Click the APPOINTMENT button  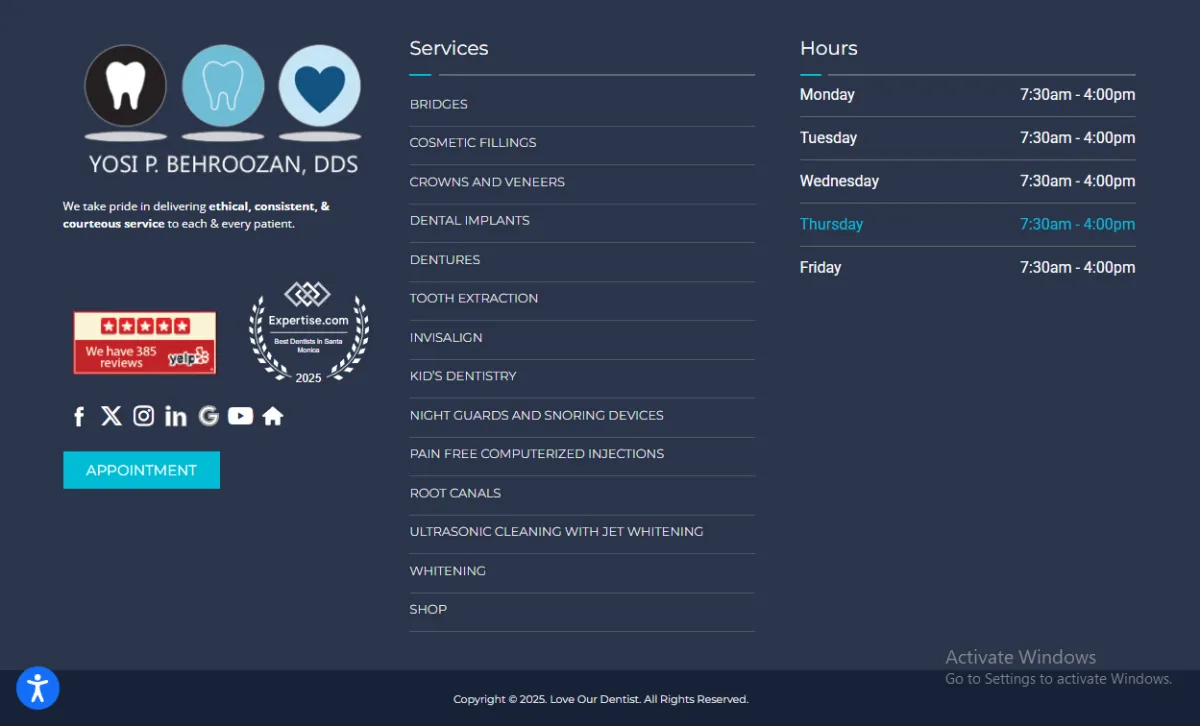coord(141,470)
